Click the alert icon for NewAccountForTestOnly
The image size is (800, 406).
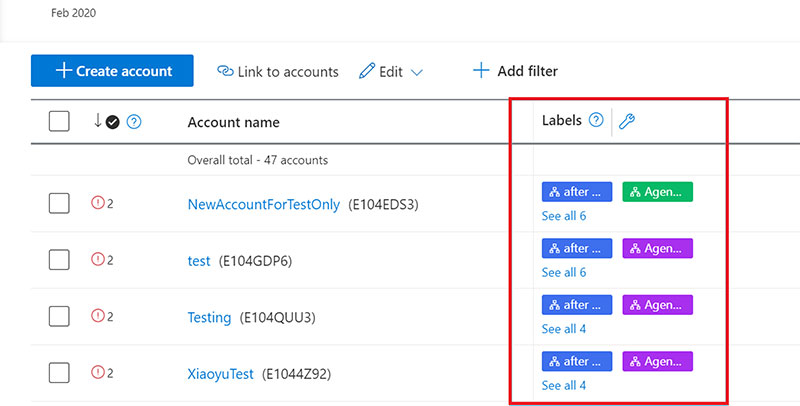97,203
